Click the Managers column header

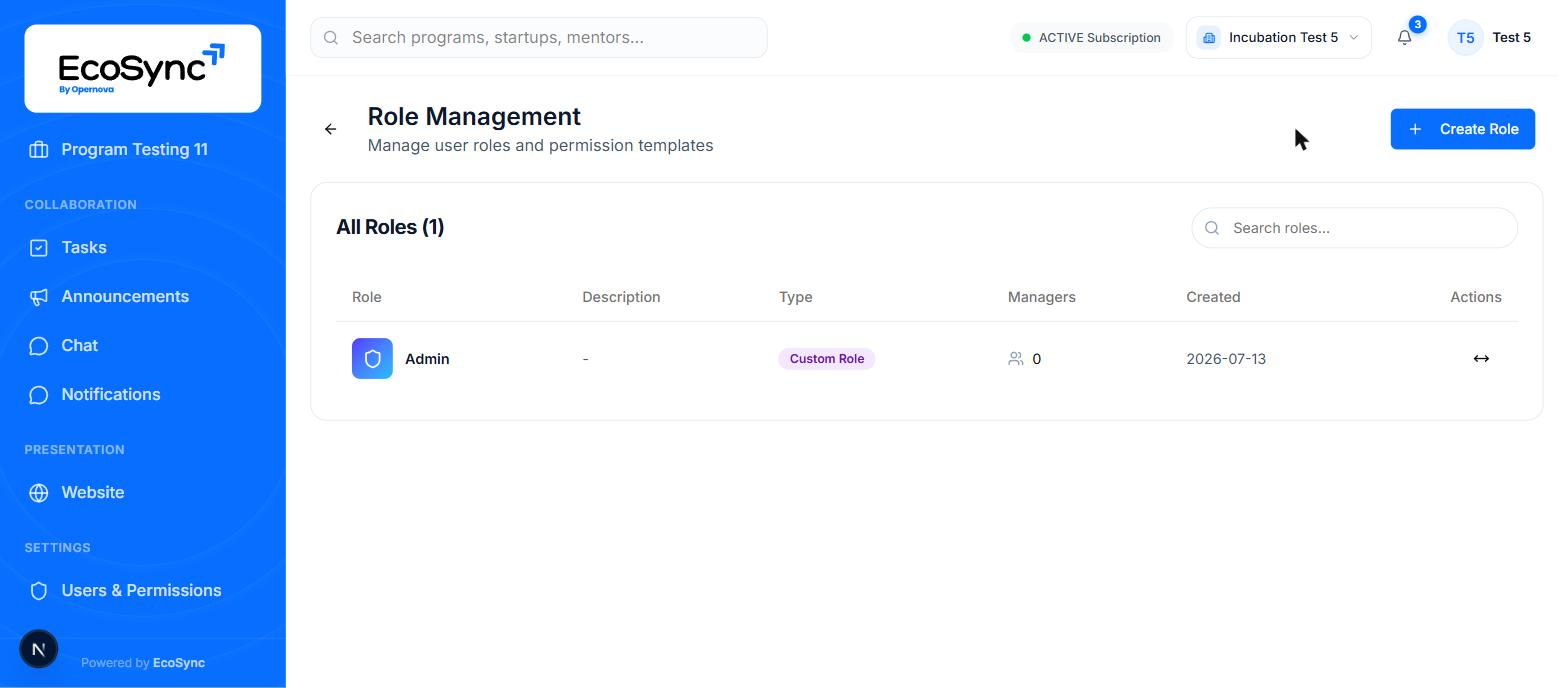(x=1042, y=297)
